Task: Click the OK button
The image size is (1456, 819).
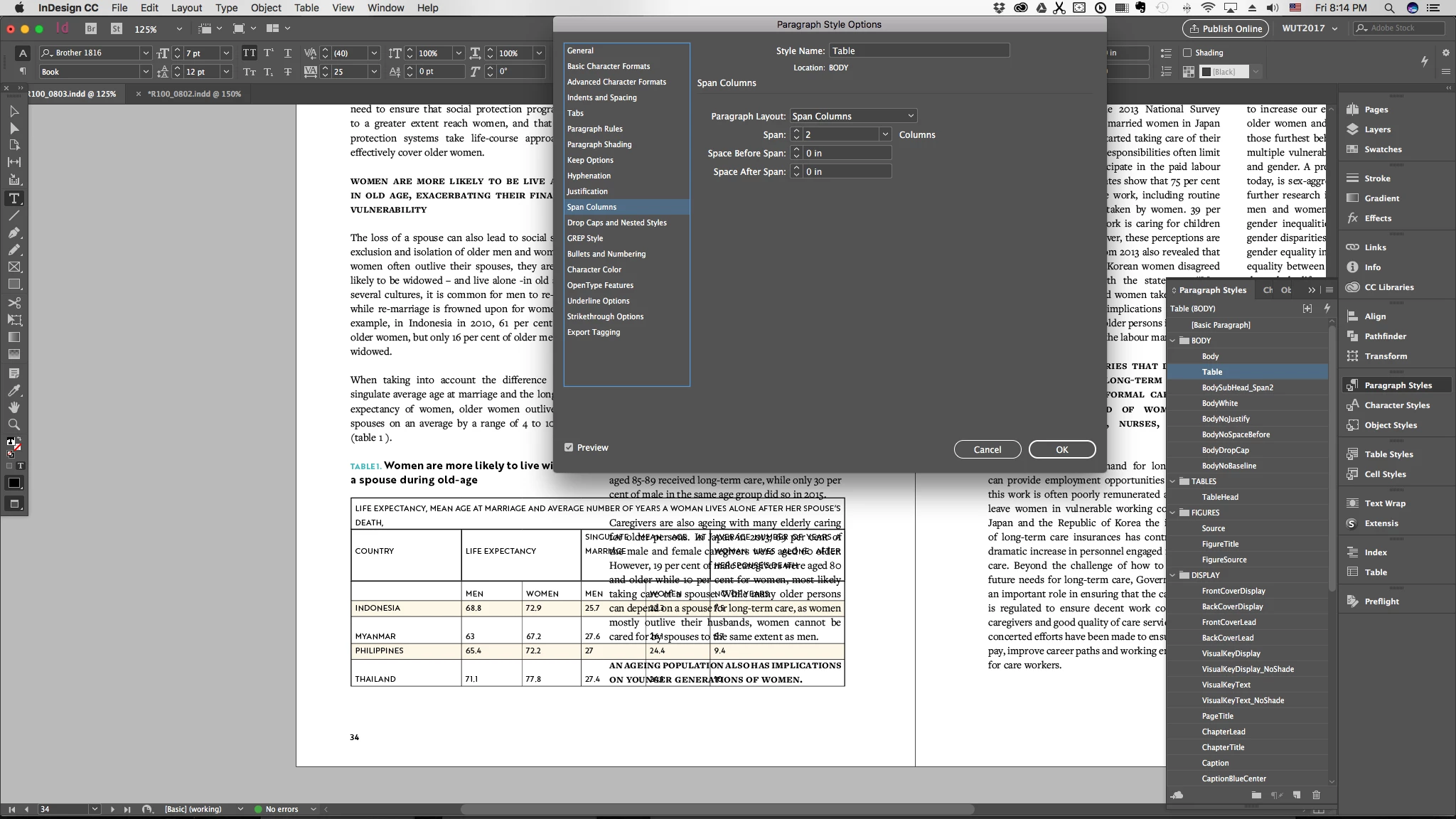Action: point(1061,449)
